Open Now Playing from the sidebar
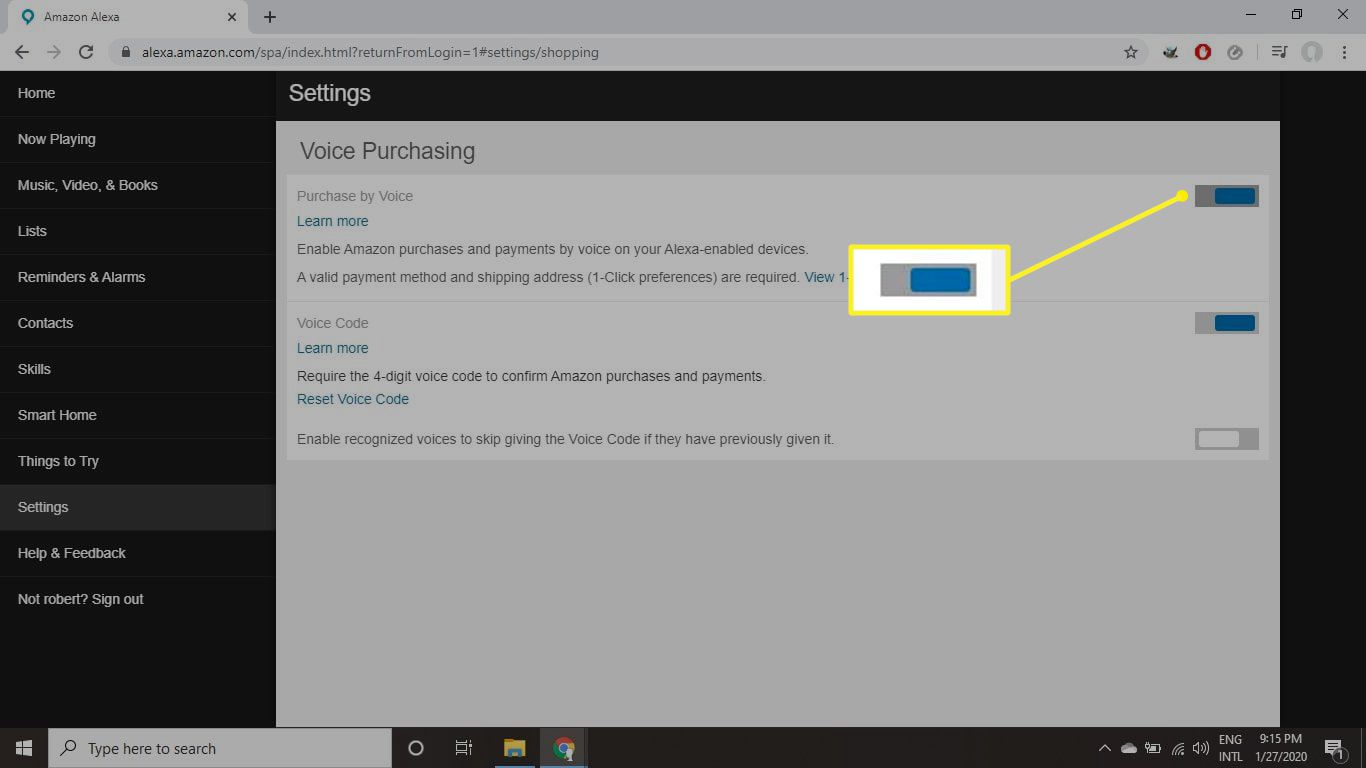This screenshot has height=768, width=1366. tap(137, 139)
